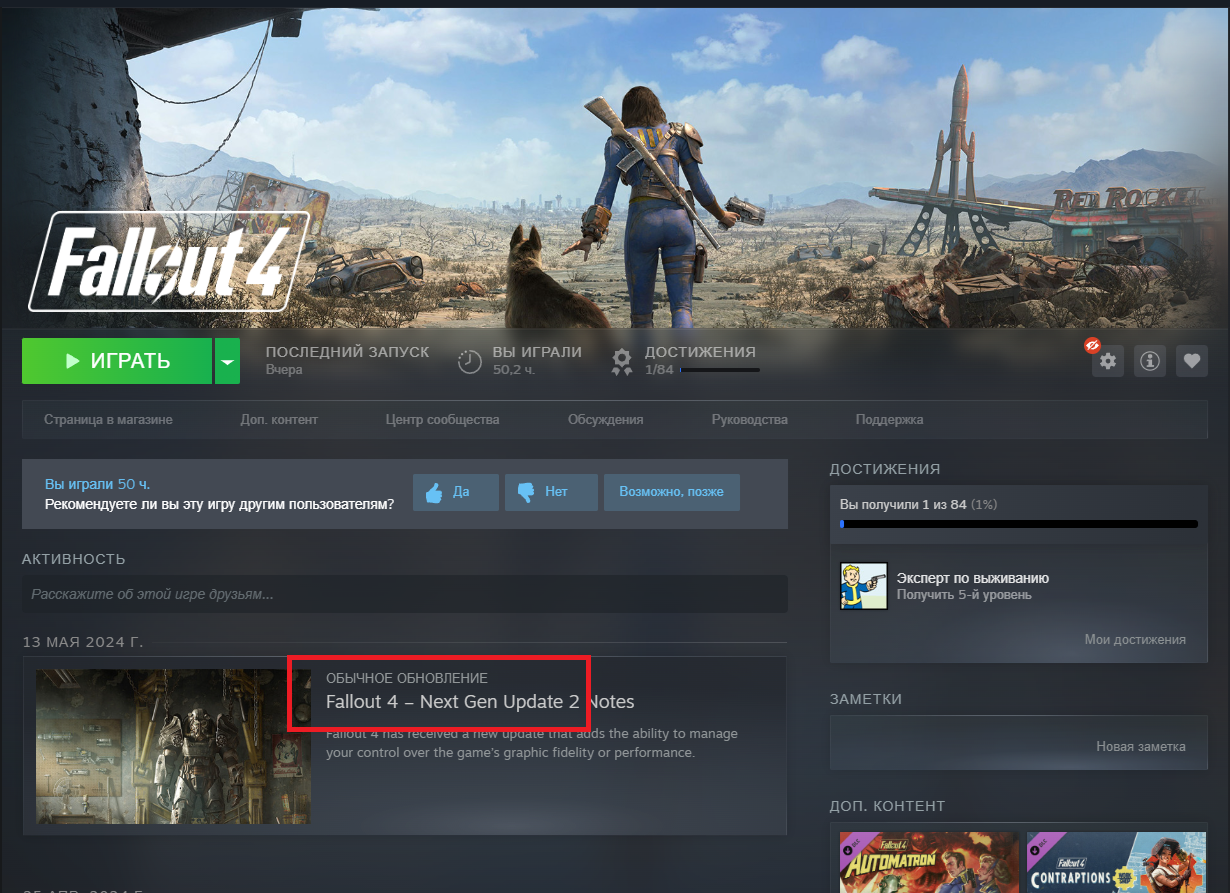The width and height of the screenshot is (1230, 893).
Task: Click the settings gear icon
Action: coord(1108,361)
